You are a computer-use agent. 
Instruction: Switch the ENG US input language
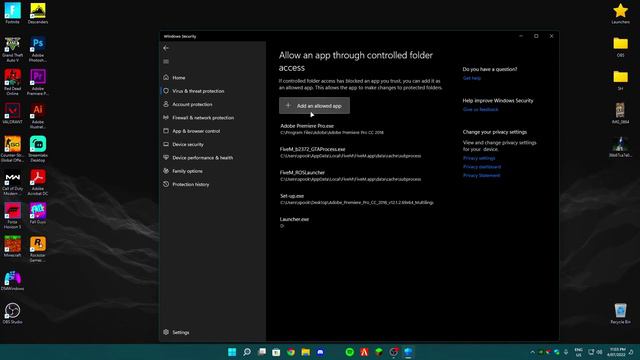[x=578, y=352]
